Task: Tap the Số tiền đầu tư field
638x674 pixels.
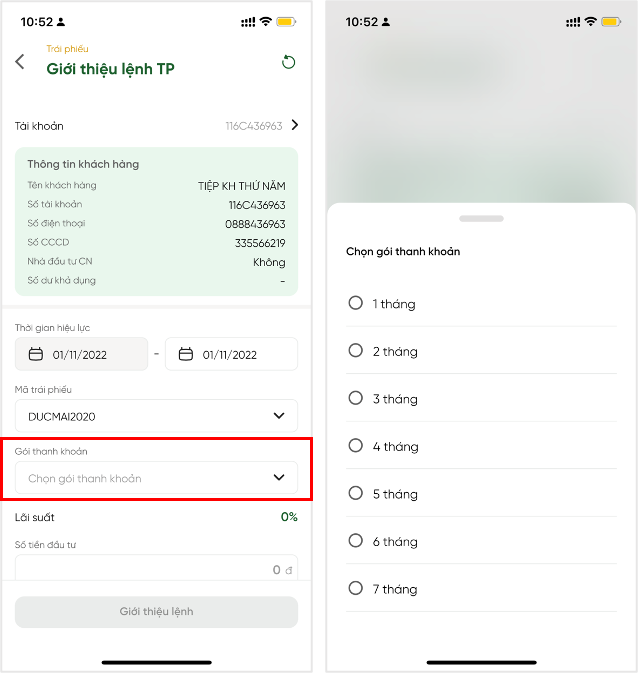Action: [156, 568]
